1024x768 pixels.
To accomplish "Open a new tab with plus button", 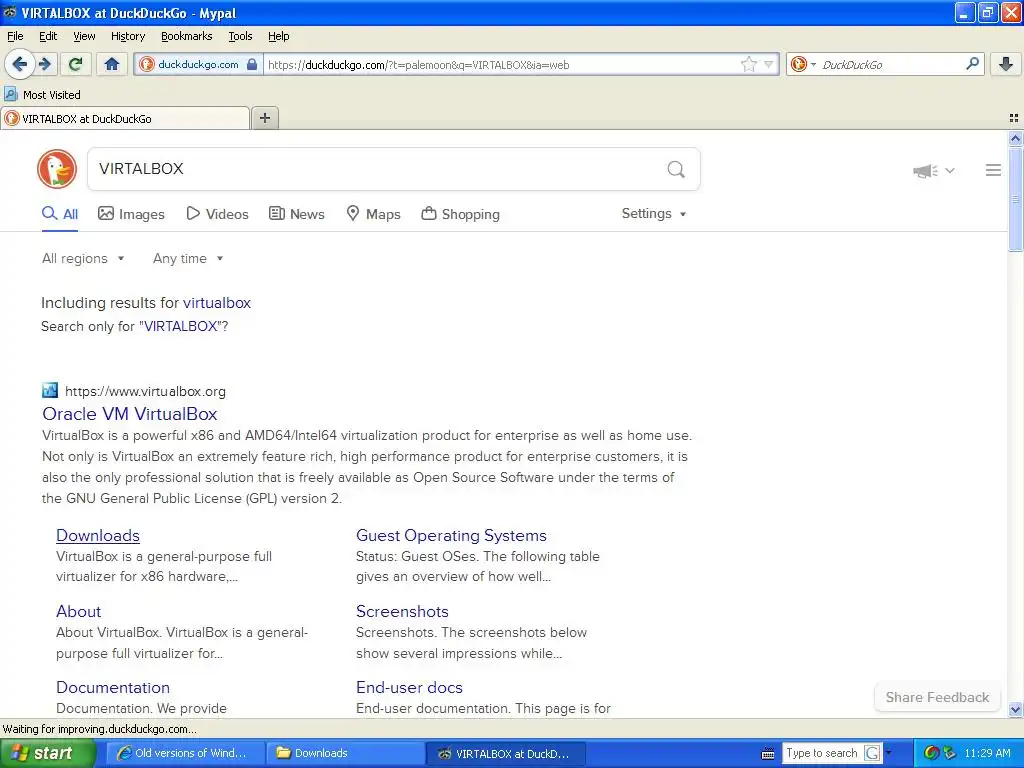I will pos(264,118).
